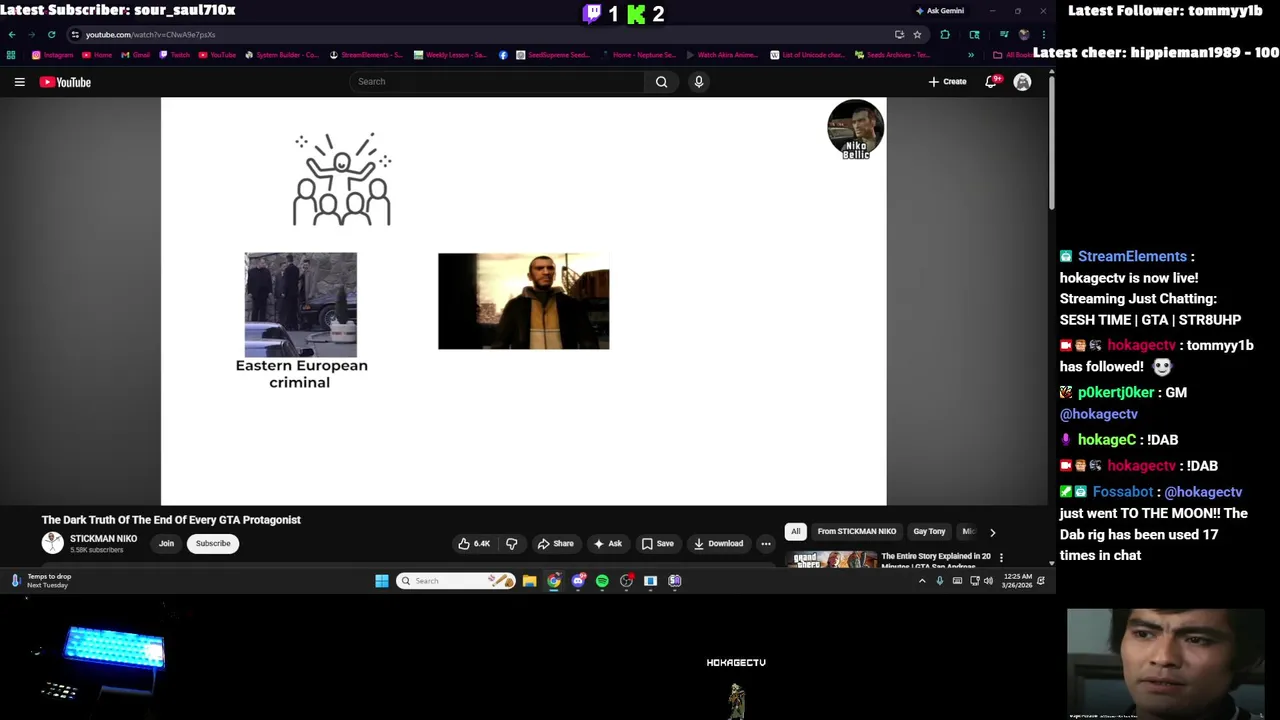1280x720 pixels.
Task: Expand hidden bookmarks with the chevron
Action: (x=970, y=55)
